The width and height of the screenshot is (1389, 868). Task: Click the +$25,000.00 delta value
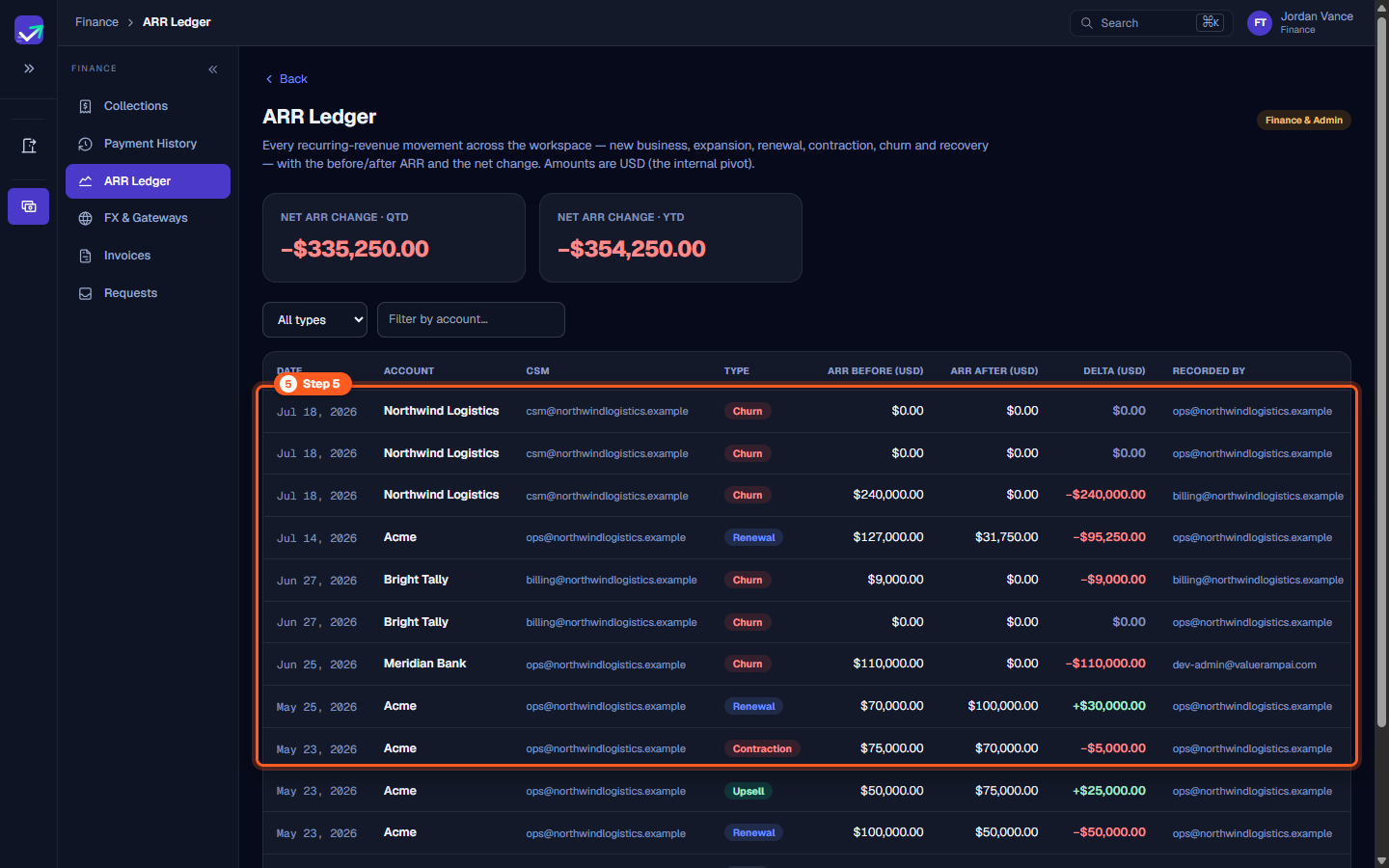(x=1109, y=791)
